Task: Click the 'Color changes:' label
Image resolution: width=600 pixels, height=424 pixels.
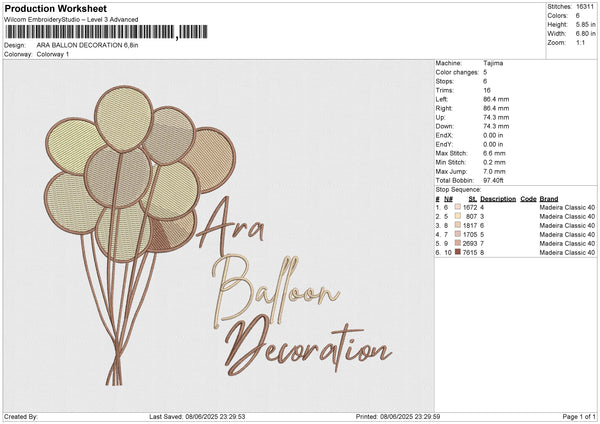Action: pos(457,72)
